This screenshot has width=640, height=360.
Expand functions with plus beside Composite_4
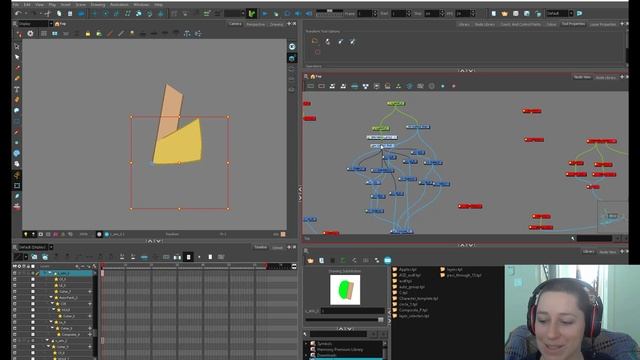(x=90, y=334)
